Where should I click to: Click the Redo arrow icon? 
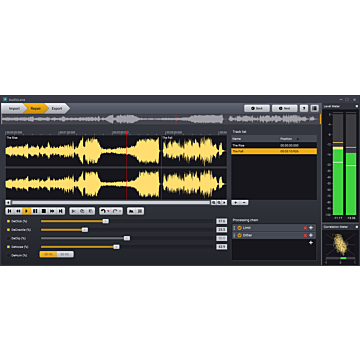tap(115, 211)
